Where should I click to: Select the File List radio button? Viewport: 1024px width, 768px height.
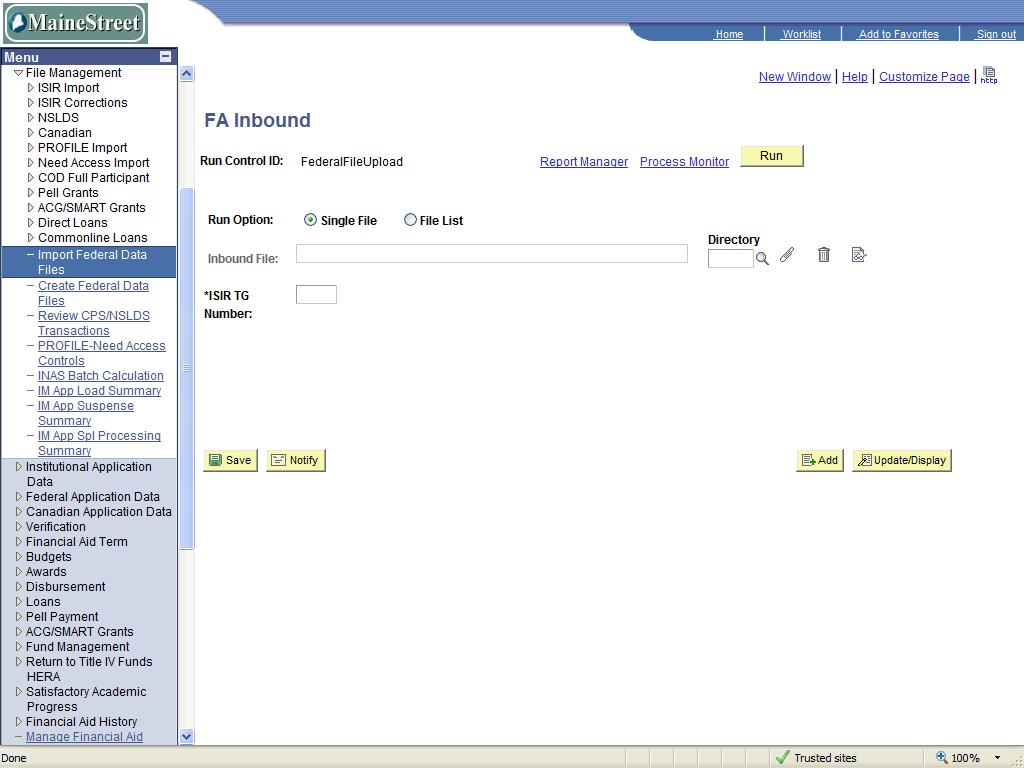pos(410,220)
